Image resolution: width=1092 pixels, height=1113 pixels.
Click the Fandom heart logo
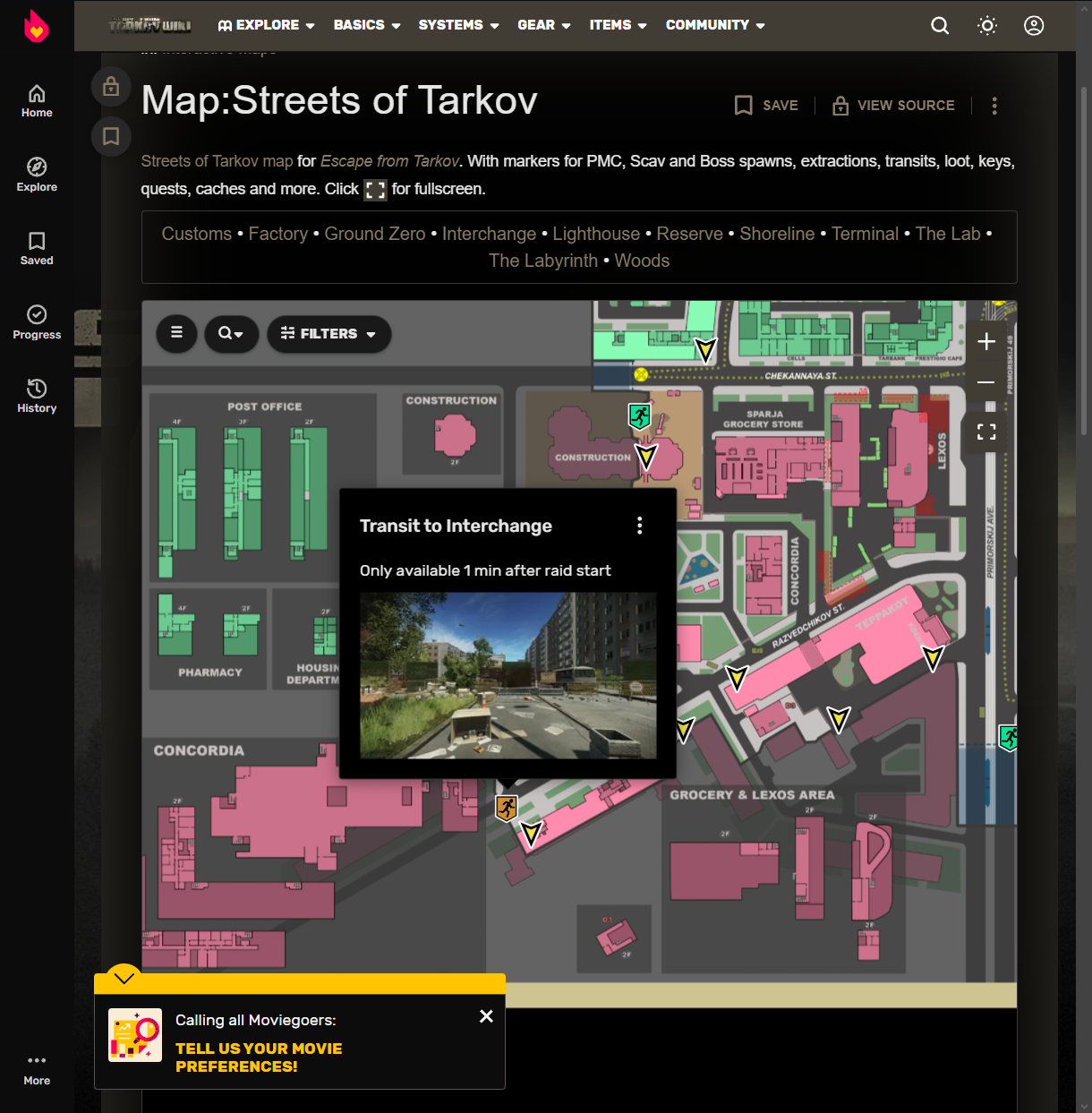(x=36, y=26)
